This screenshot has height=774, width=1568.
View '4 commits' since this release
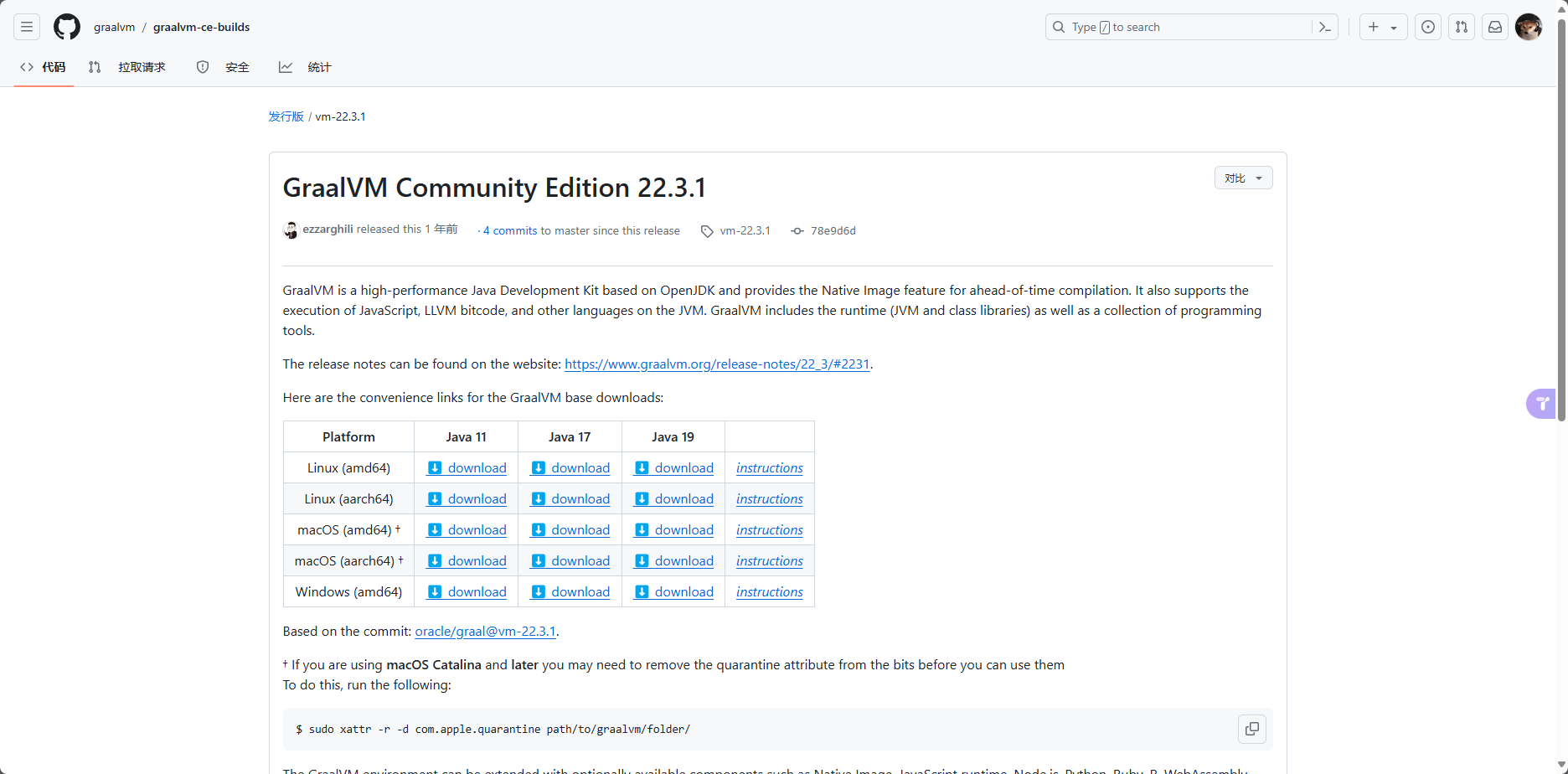pyautogui.click(x=510, y=230)
